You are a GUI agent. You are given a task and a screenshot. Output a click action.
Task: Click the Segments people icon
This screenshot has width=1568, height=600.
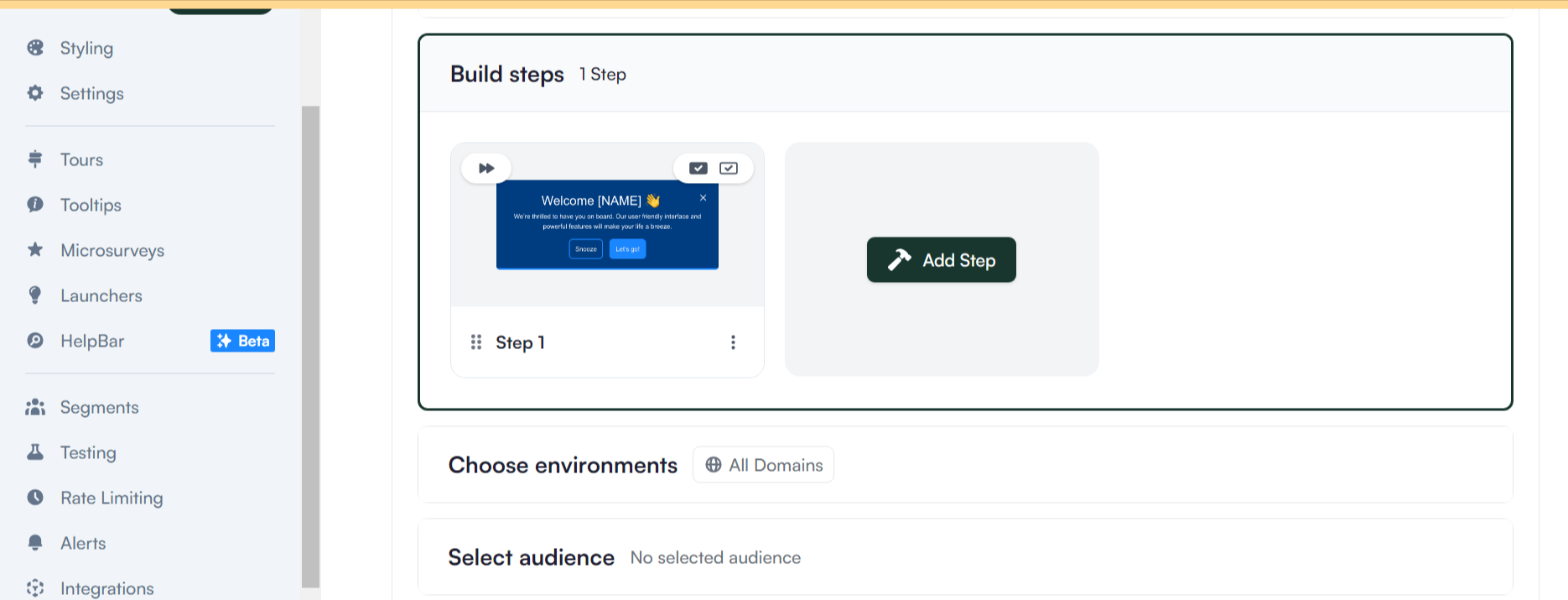35,407
